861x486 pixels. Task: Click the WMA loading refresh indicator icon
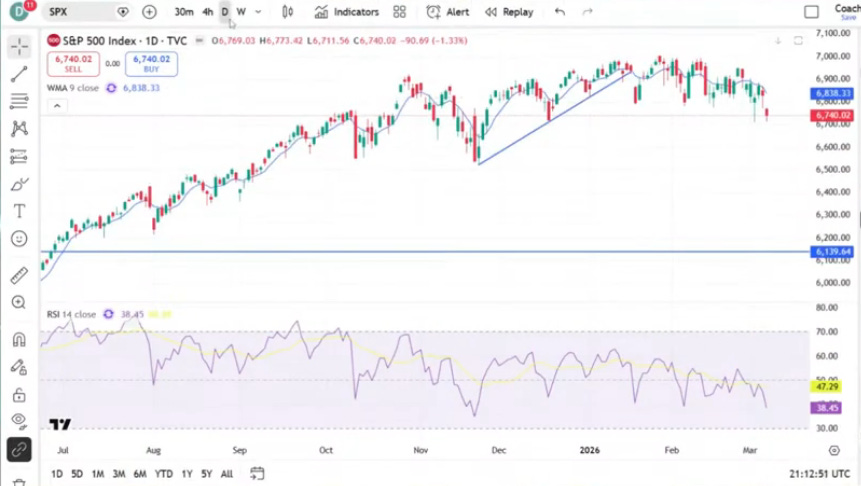tap(111, 88)
